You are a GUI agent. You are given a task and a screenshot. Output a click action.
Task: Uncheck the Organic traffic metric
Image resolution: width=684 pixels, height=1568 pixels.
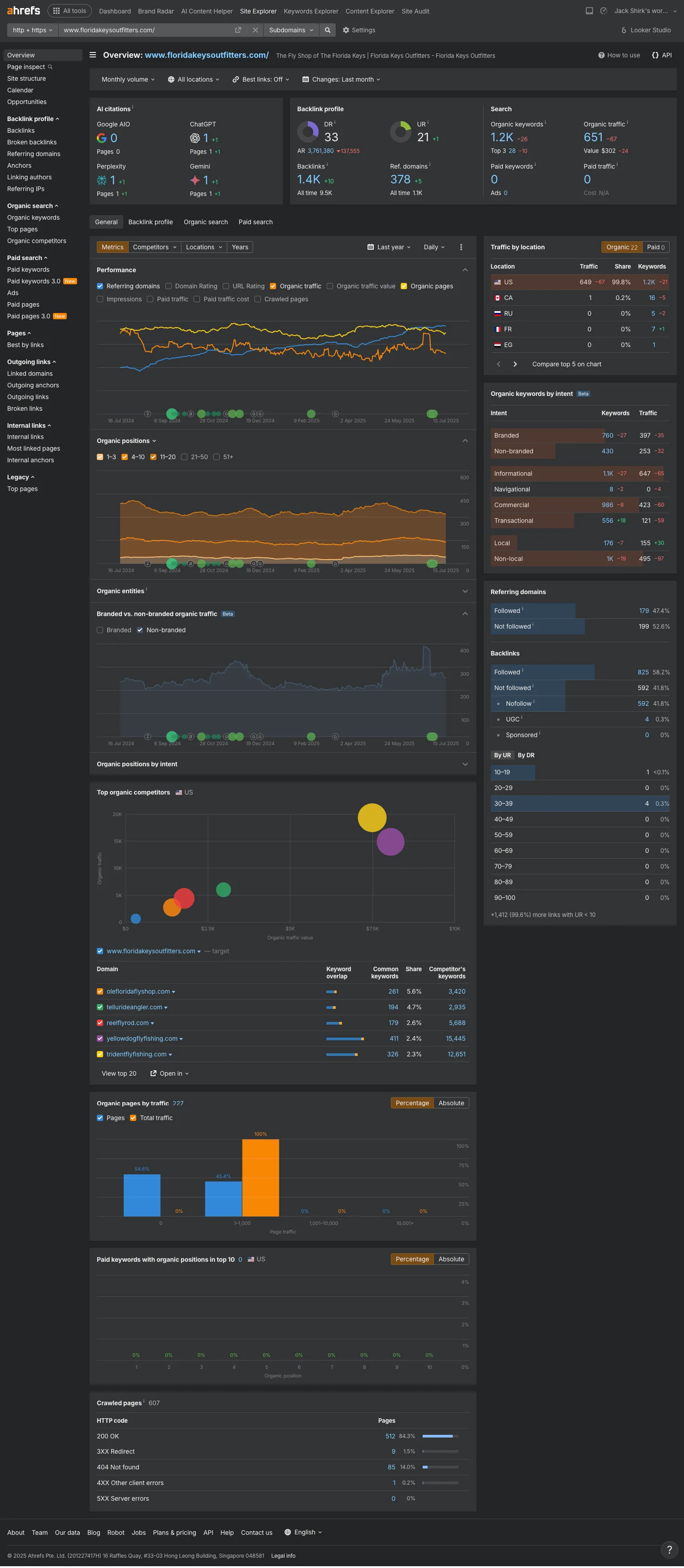[x=273, y=286]
